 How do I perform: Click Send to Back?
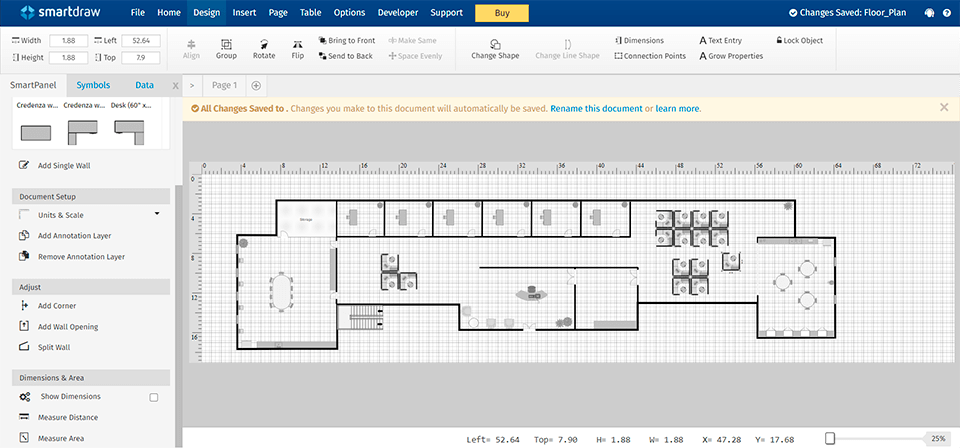click(346, 56)
